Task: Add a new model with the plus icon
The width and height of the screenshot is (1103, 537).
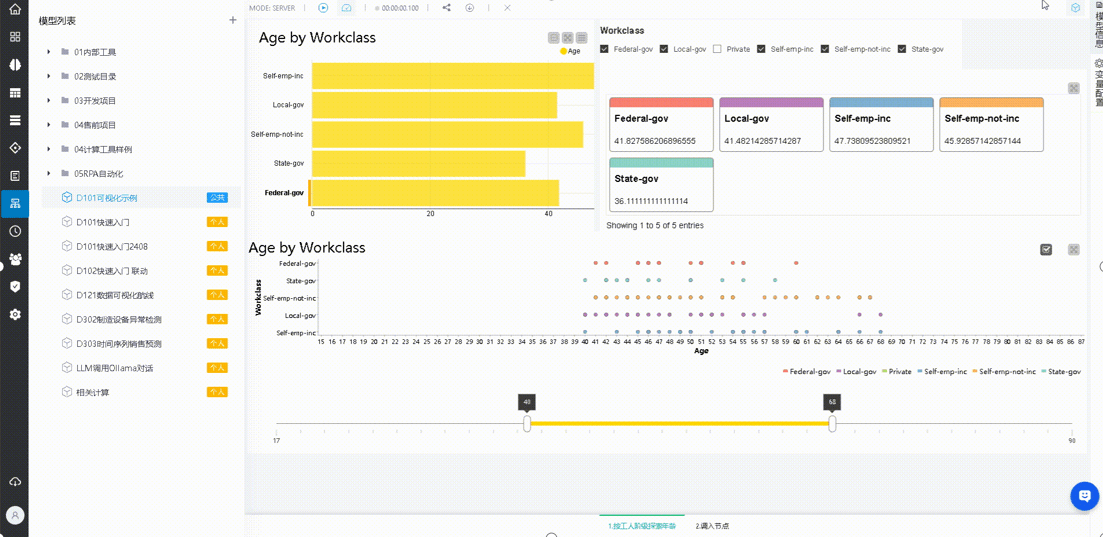Action: (x=233, y=20)
